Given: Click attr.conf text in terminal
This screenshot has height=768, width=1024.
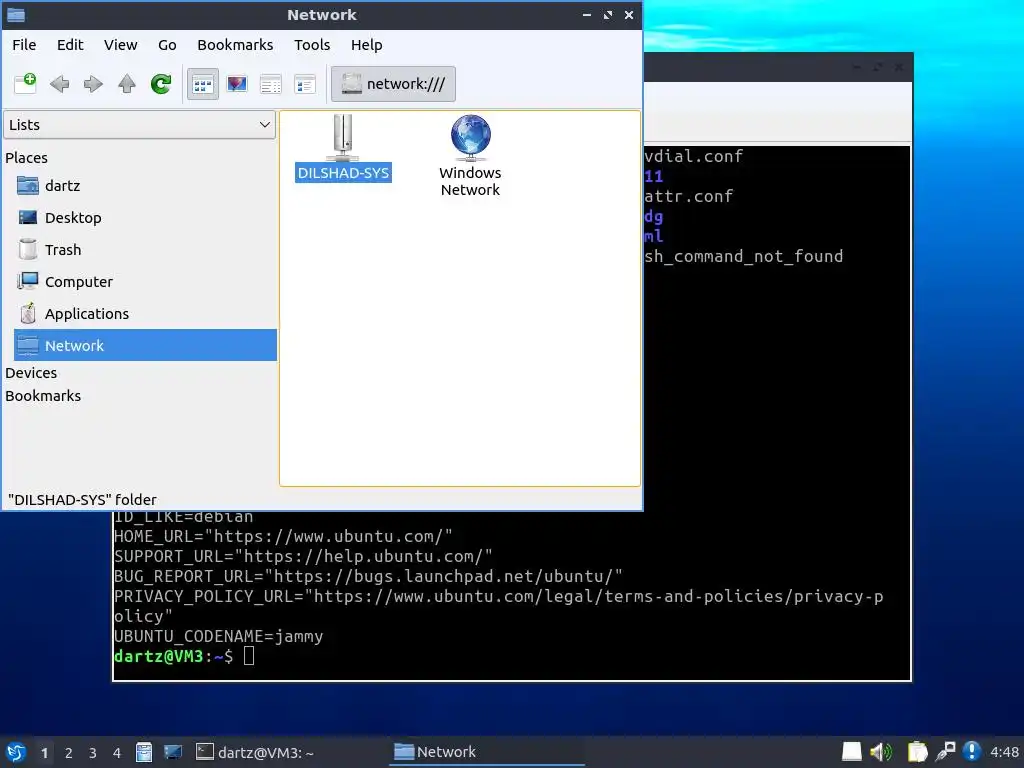Looking at the screenshot, I should point(689,196).
